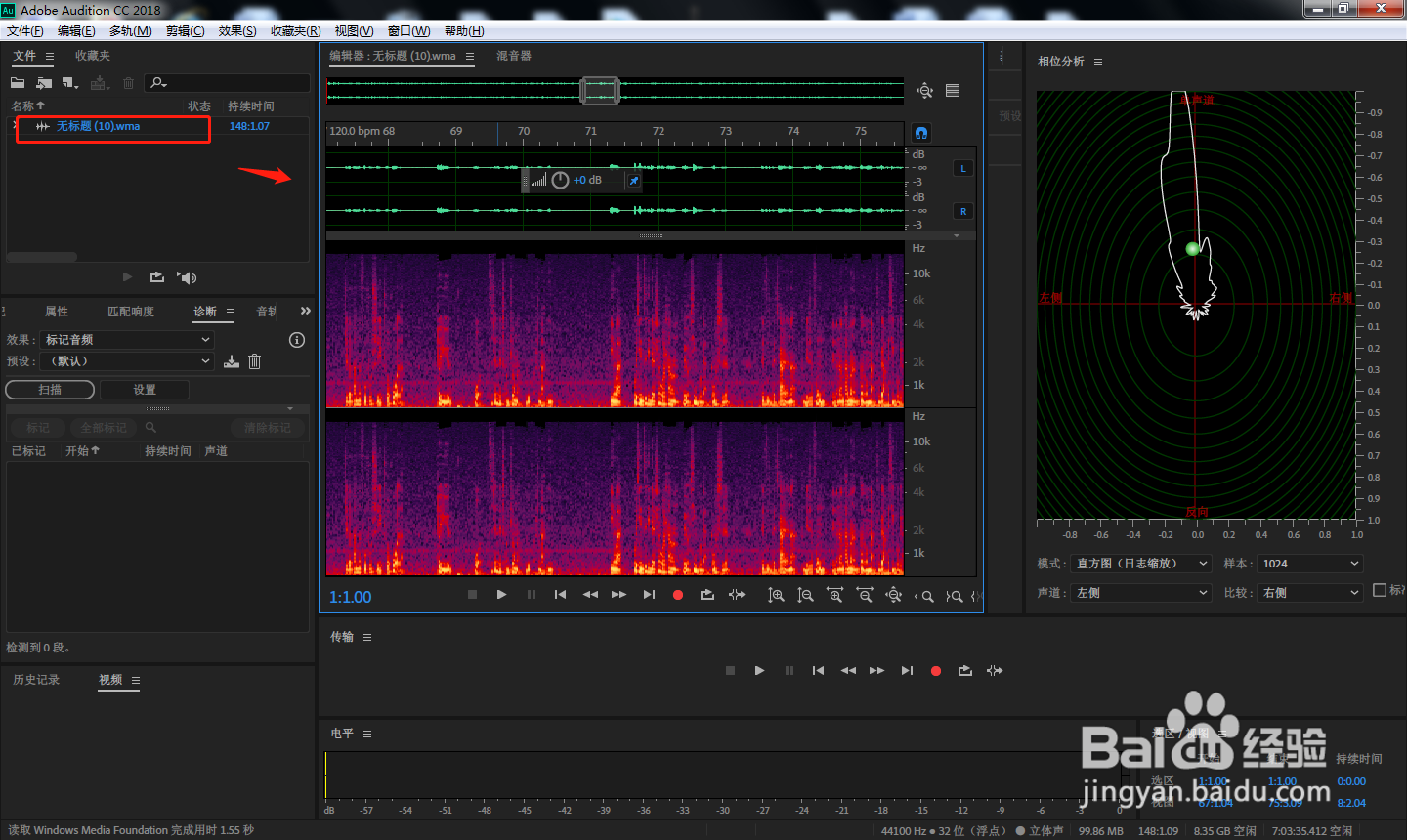Open the 文件 panel menu icon
This screenshot has height=840, width=1407.
[x=50, y=57]
